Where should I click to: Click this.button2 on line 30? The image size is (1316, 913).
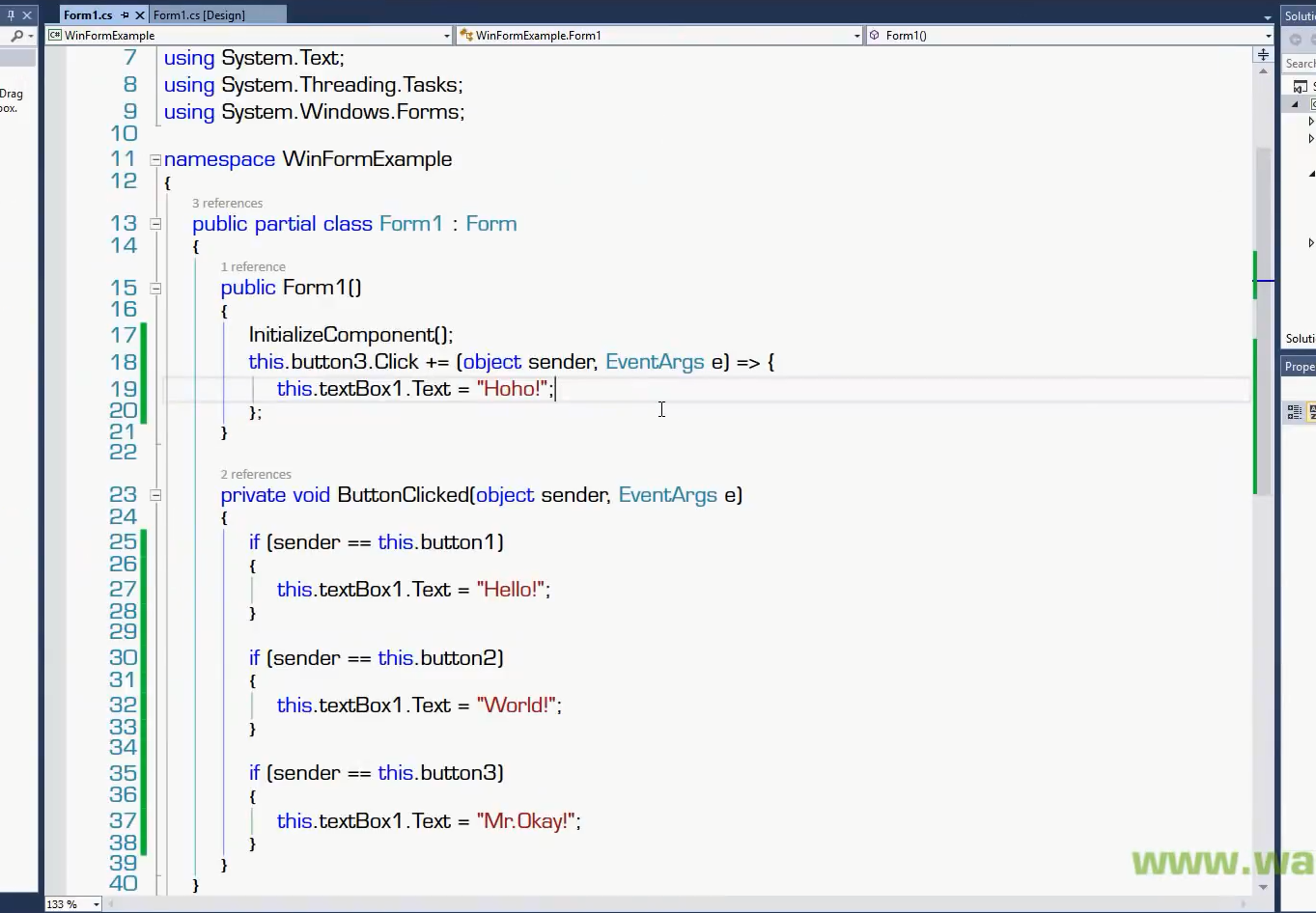(437, 658)
